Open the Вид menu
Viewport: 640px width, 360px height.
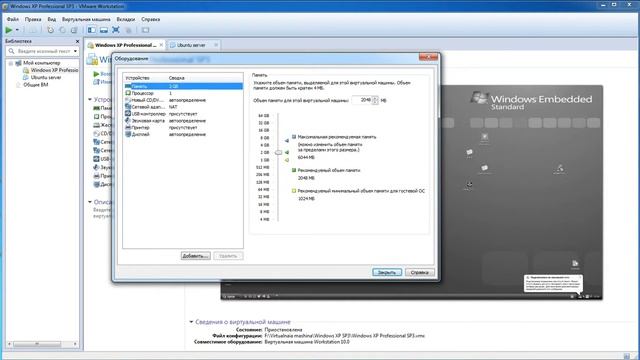(x=51, y=19)
